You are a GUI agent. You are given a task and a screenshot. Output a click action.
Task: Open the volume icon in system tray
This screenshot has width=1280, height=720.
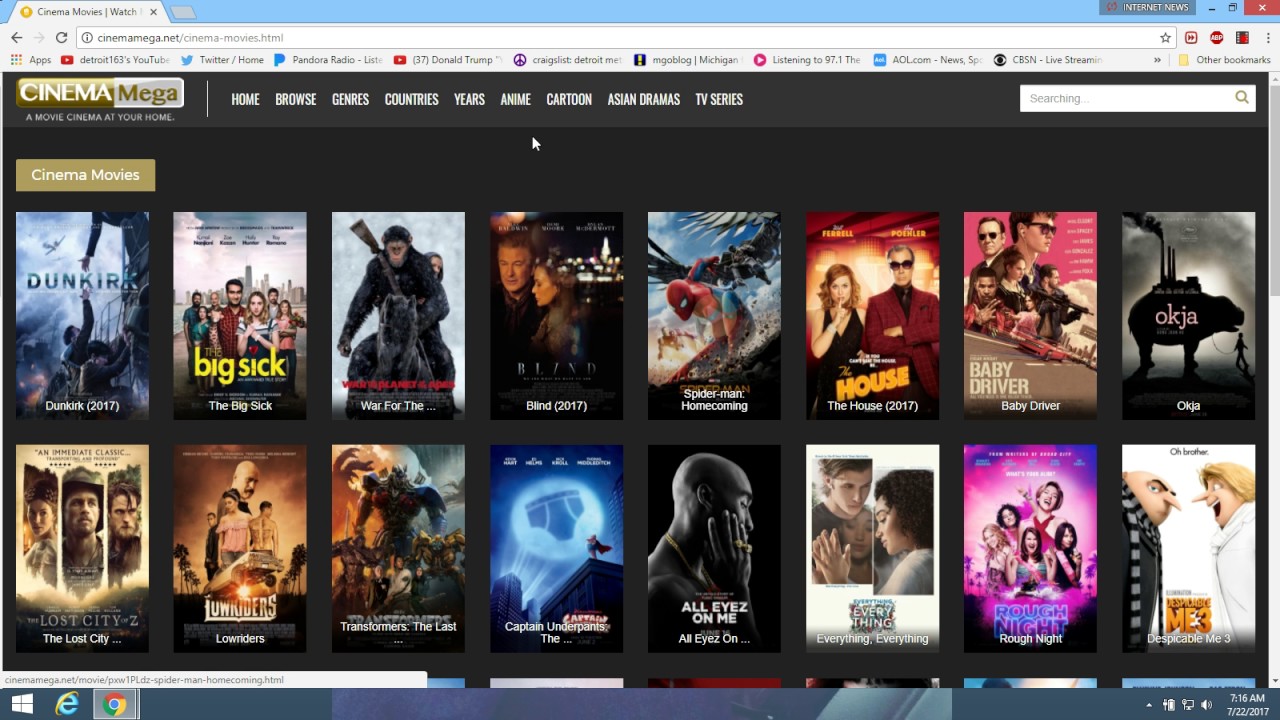tap(1207, 705)
